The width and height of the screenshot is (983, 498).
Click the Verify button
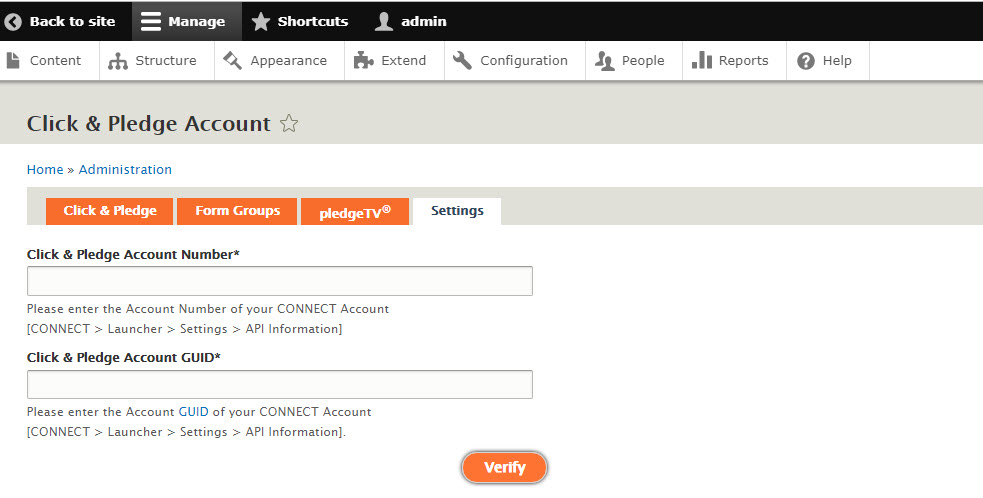click(x=505, y=467)
